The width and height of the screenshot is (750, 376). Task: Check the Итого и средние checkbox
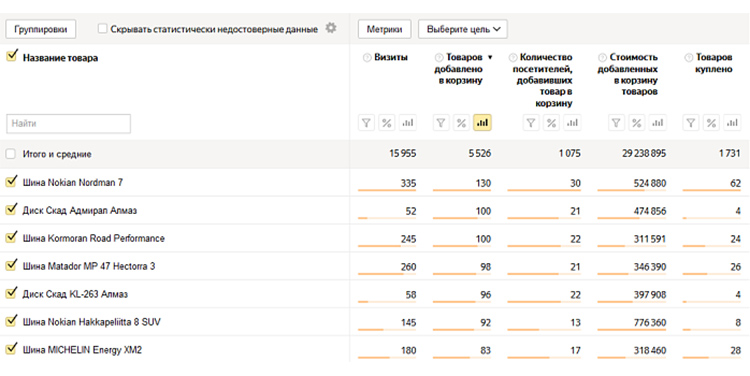click(11, 154)
